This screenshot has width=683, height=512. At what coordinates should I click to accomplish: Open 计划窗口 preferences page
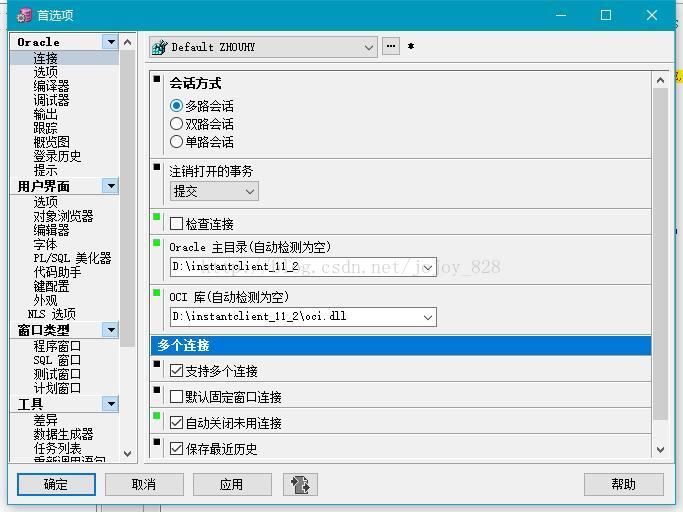click(57, 388)
